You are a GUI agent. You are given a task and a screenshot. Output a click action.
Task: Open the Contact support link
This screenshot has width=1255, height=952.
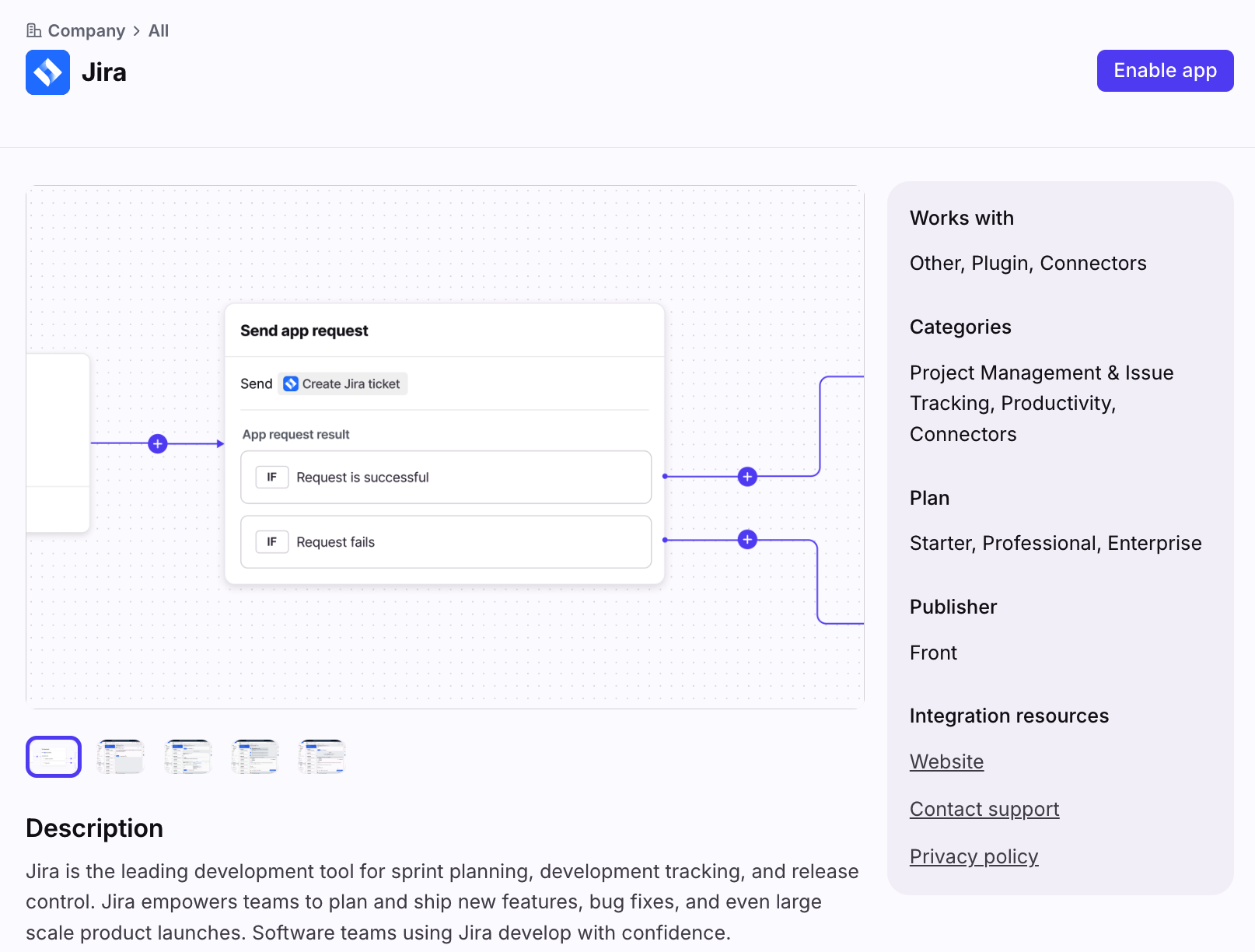[x=984, y=810]
